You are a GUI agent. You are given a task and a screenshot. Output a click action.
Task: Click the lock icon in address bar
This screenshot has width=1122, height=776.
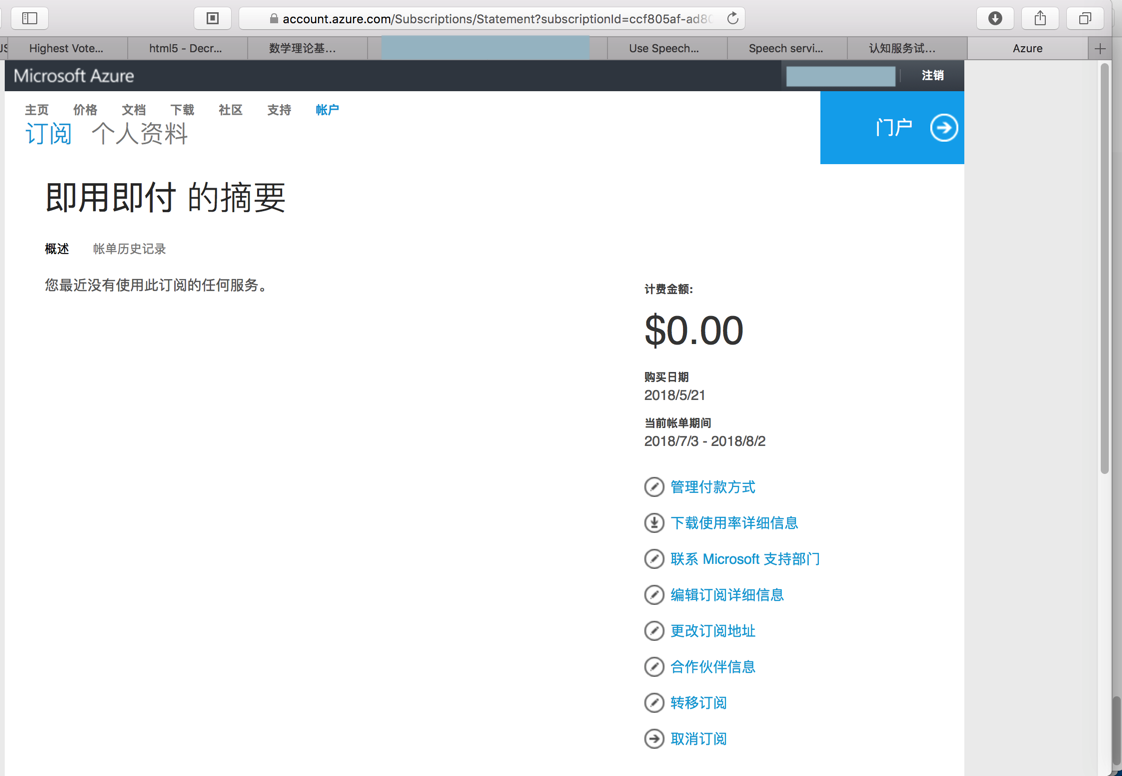tap(273, 19)
